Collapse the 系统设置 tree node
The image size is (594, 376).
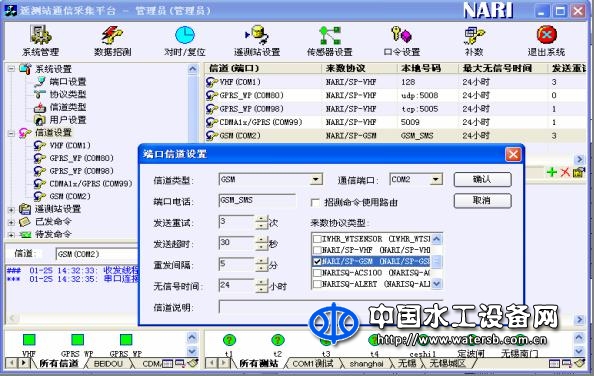tap(11, 69)
